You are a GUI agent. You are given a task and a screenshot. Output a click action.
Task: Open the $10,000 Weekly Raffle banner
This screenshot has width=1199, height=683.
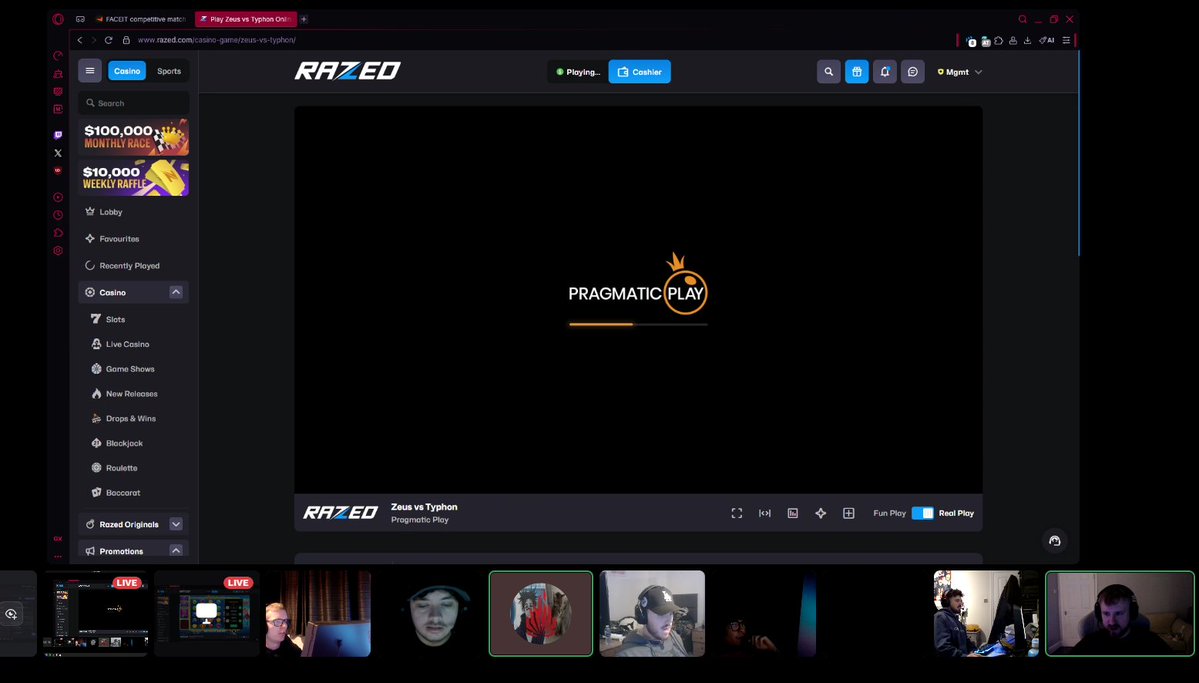point(134,177)
